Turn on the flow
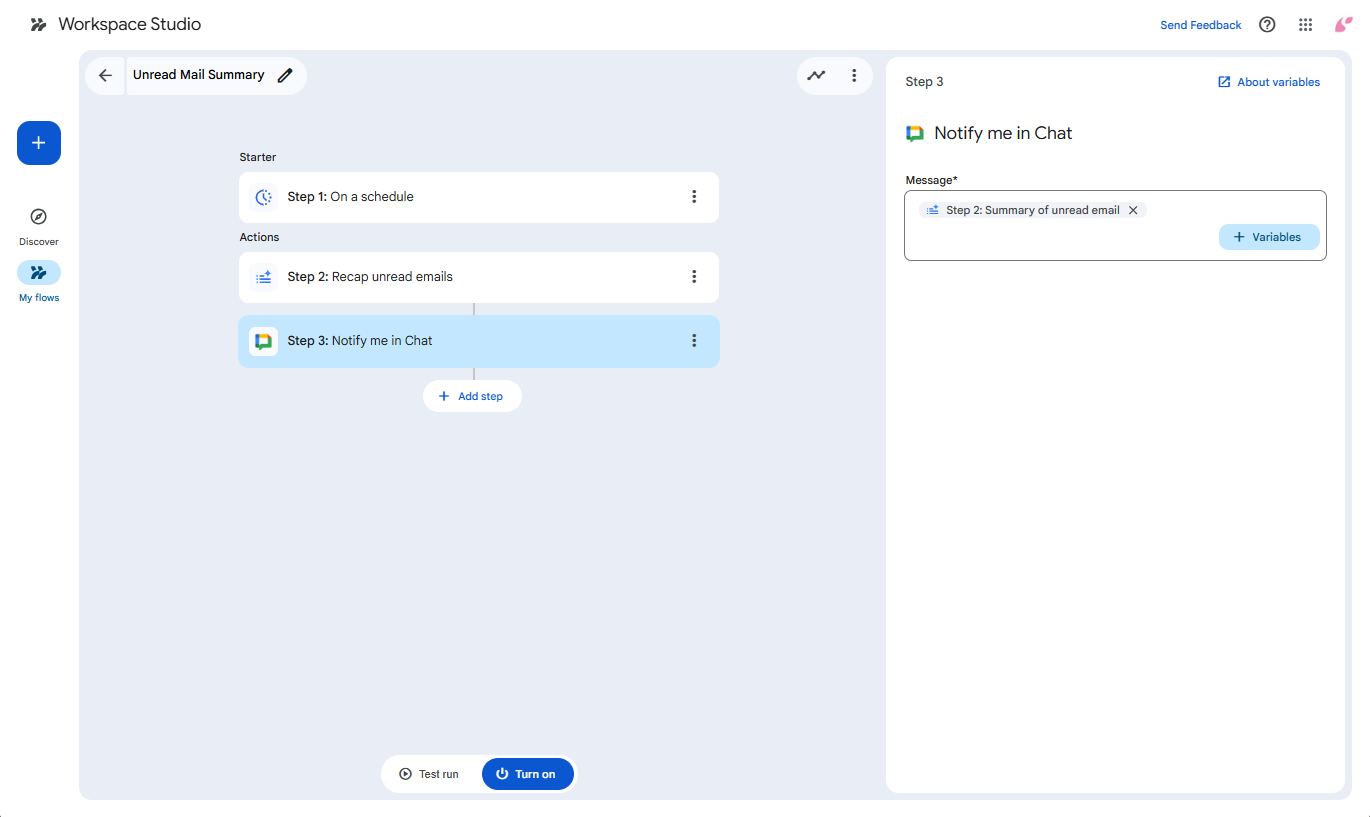 click(x=527, y=774)
